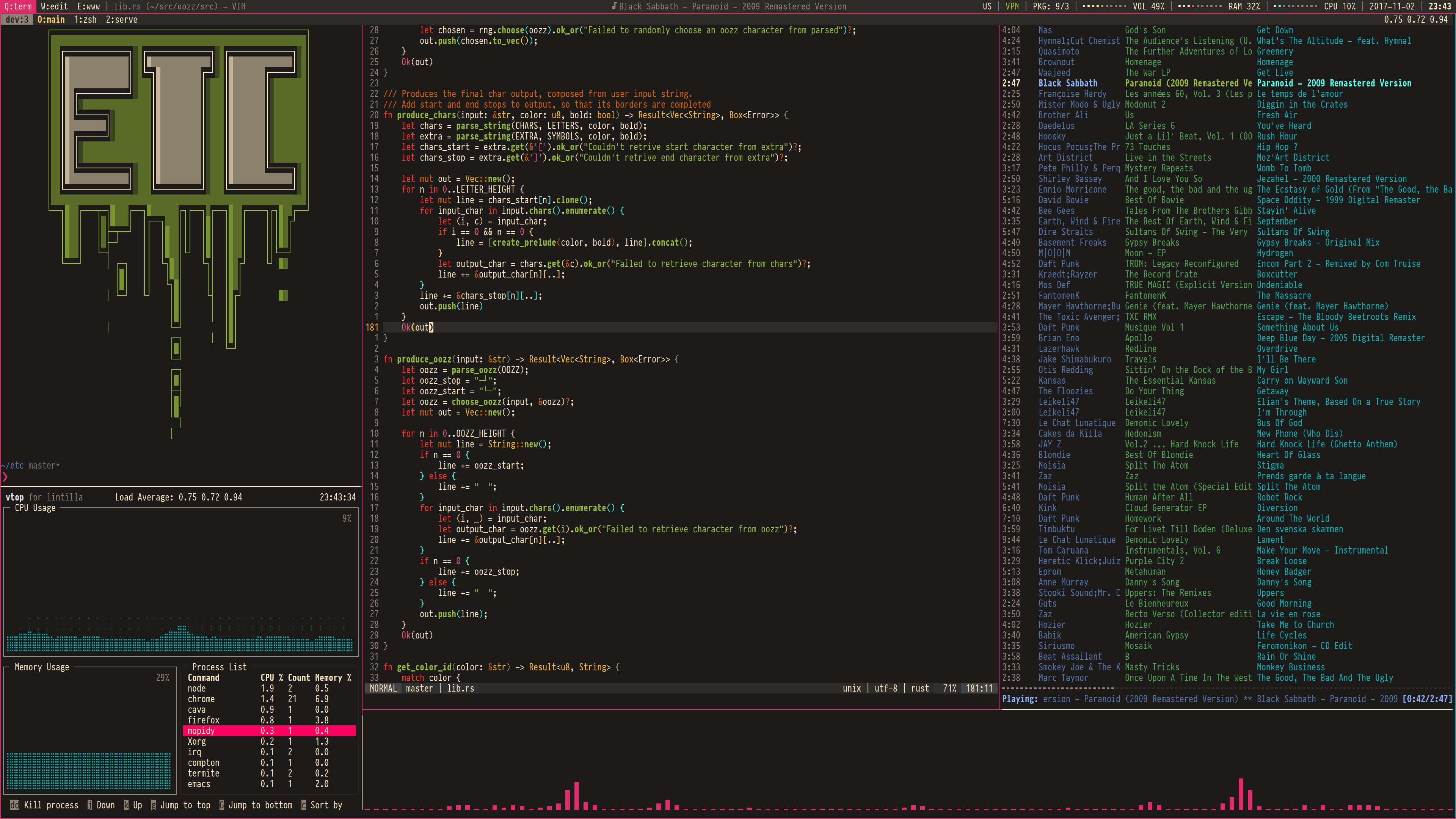Click the US keyboard layout indicator
The image size is (1456, 819).
987,6
